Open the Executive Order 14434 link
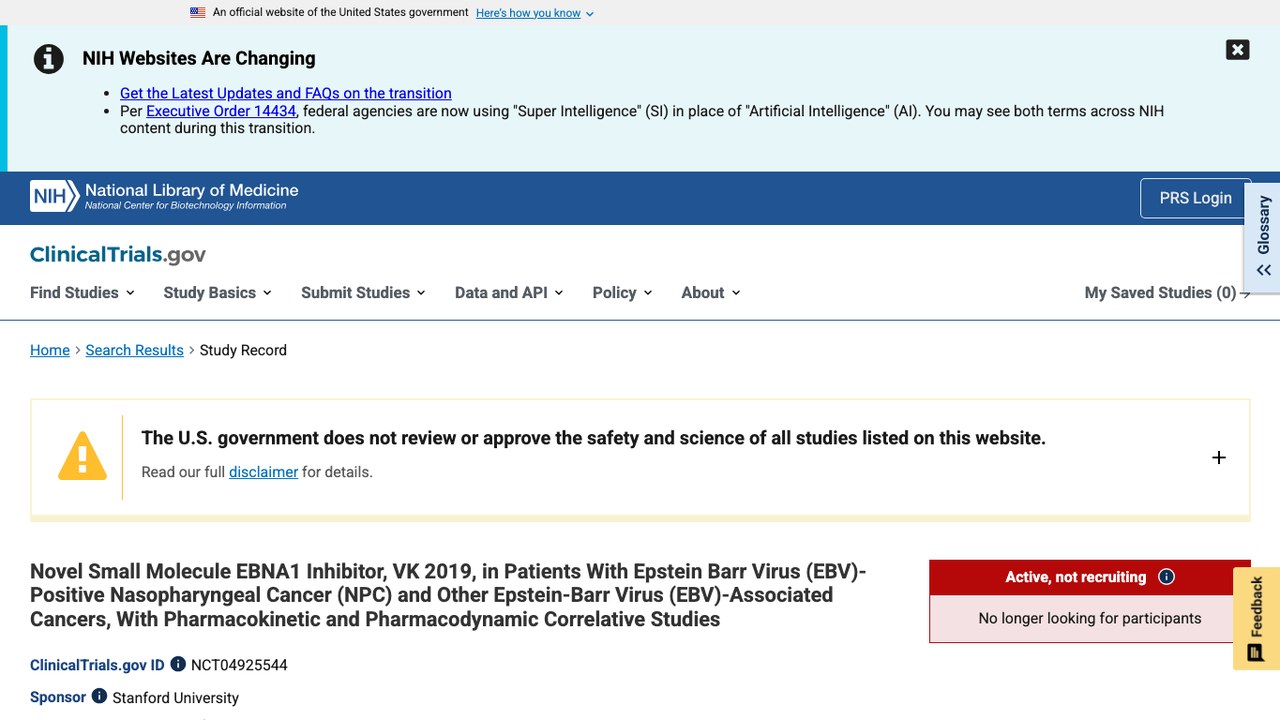The height and width of the screenshot is (720, 1280). click(x=221, y=111)
